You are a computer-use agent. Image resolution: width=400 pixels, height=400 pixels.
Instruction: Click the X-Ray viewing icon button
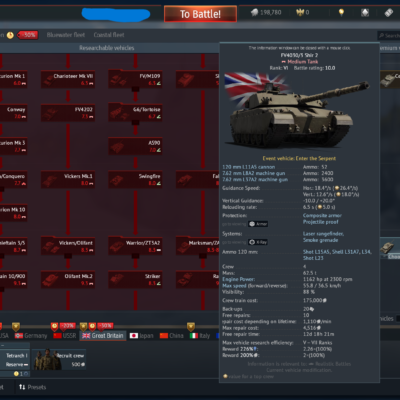click(258, 242)
